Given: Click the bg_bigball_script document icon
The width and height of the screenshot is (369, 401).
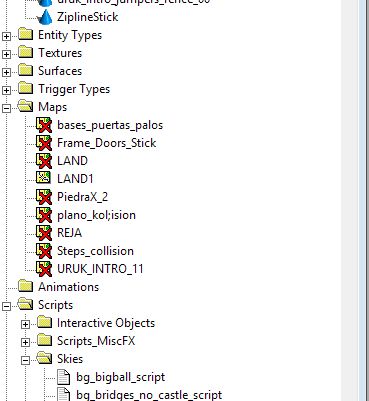Looking at the screenshot, I should click(x=63, y=377).
